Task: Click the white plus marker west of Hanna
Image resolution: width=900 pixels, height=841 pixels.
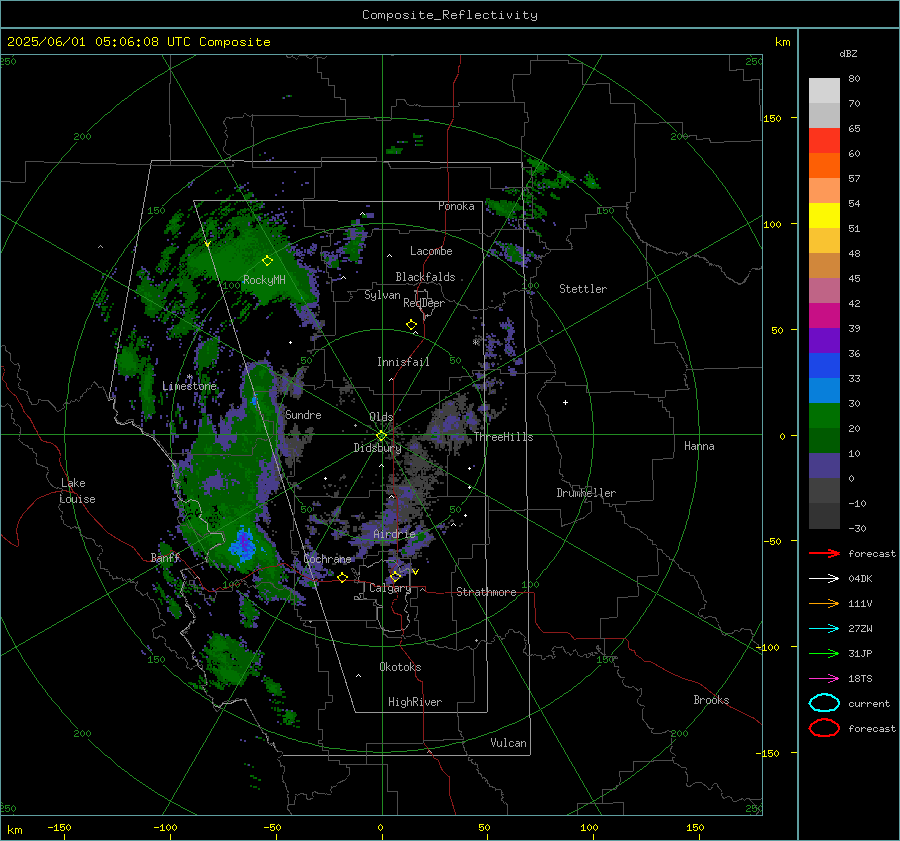Action: [x=565, y=402]
